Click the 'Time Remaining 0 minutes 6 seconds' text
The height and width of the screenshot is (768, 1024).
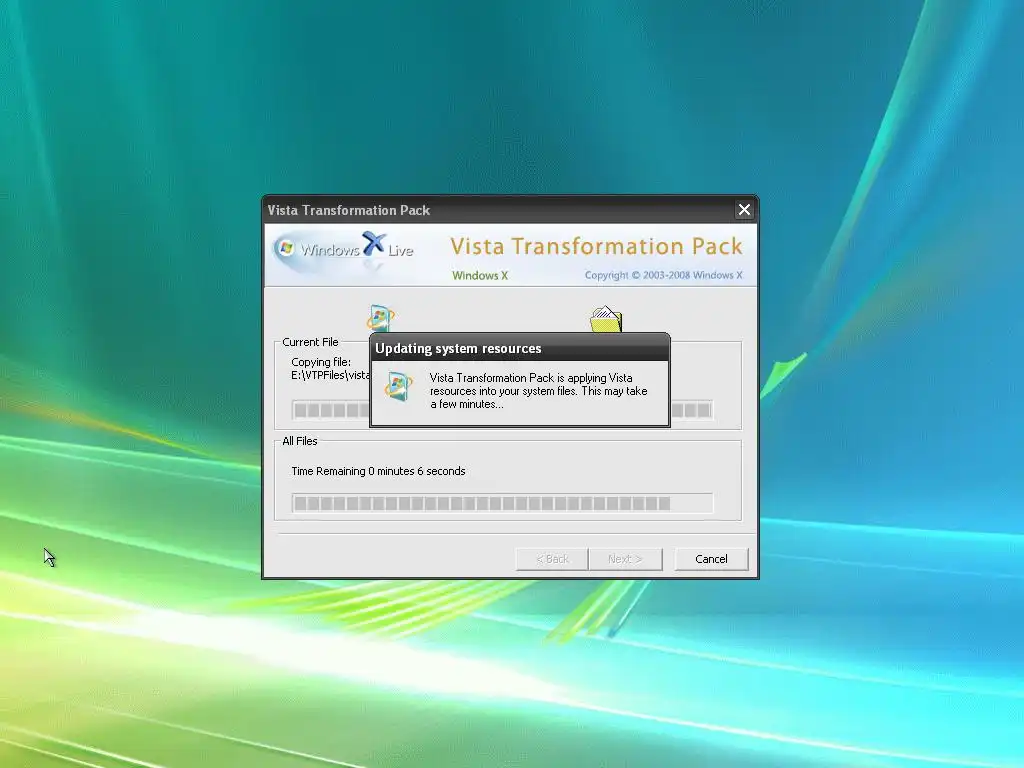point(378,471)
